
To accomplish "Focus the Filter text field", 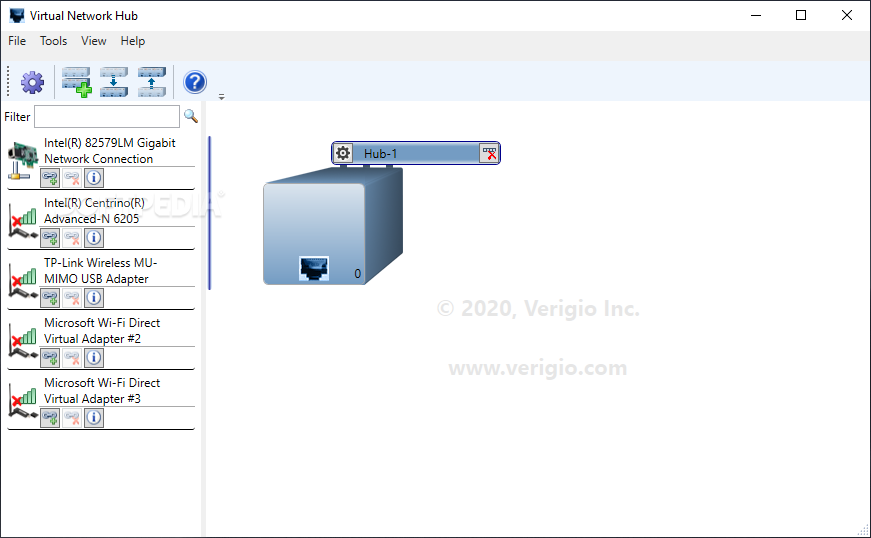I will 107,117.
